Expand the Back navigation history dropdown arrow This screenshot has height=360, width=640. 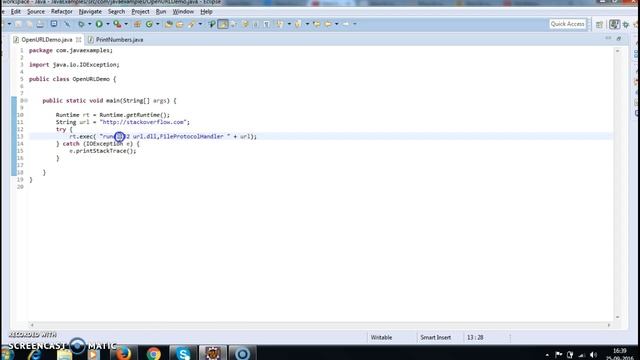pos(336,24)
